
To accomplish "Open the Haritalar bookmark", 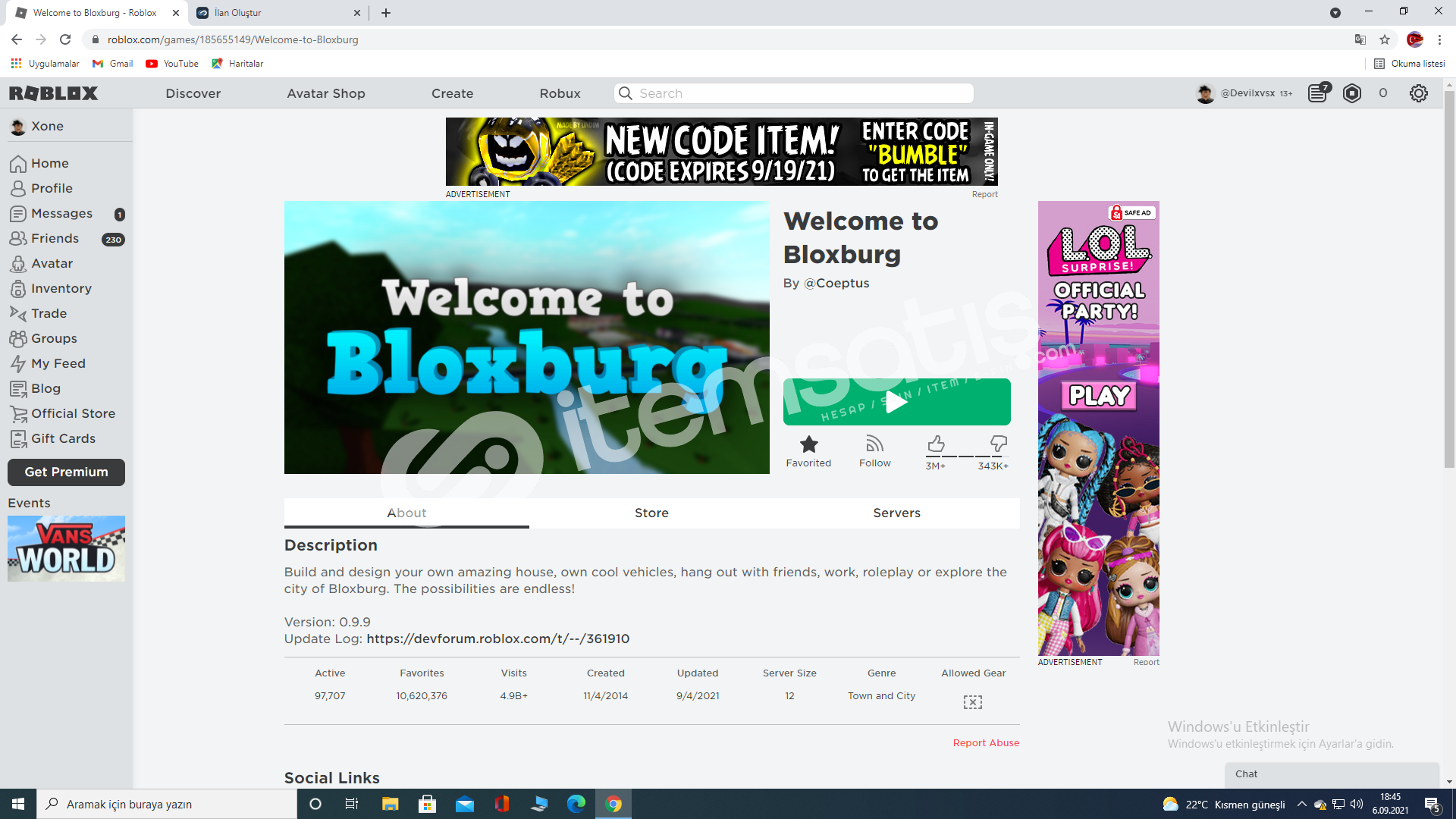I will click(x=237, y=64).
